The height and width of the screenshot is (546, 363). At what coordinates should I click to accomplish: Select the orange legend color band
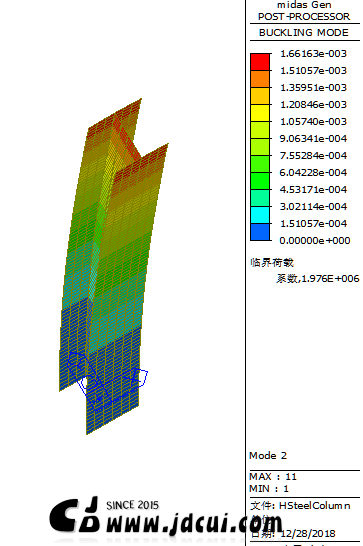click(x=260, y=79)
